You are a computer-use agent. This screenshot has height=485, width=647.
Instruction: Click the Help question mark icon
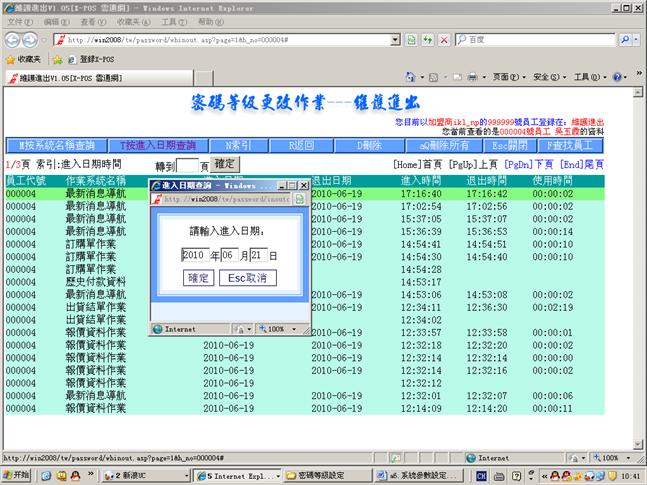pyautogui.click(x=616, y=77)
